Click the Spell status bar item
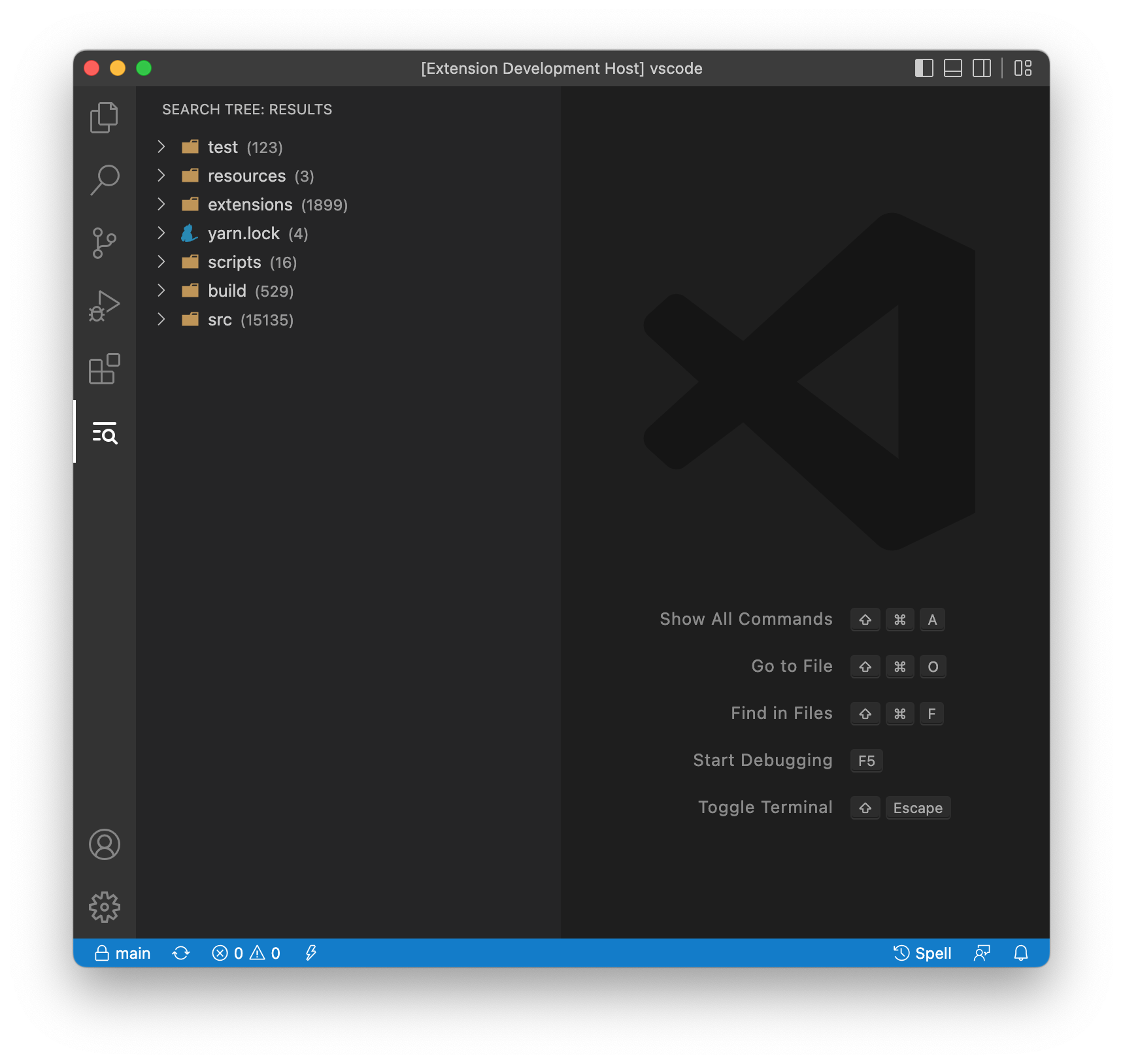Image resolution: width=1123 pixels, height=1064 pixels. pyautogui.click(x=922, y=953)
